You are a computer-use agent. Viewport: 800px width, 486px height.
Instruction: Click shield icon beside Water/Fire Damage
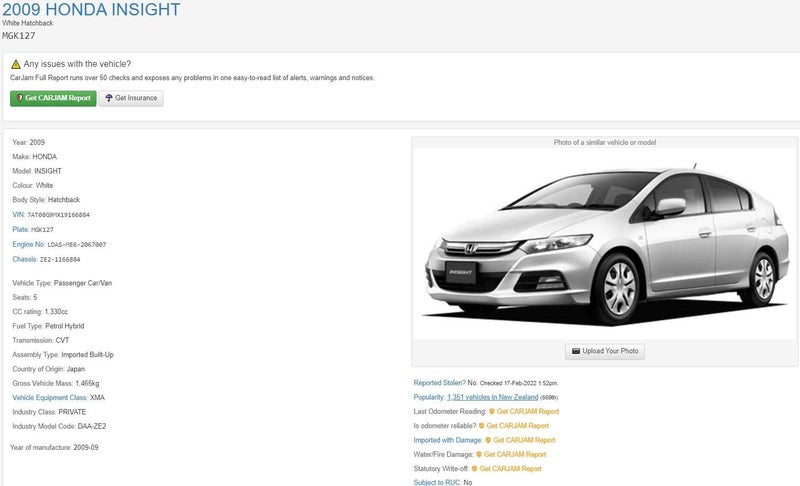[479, 454]
